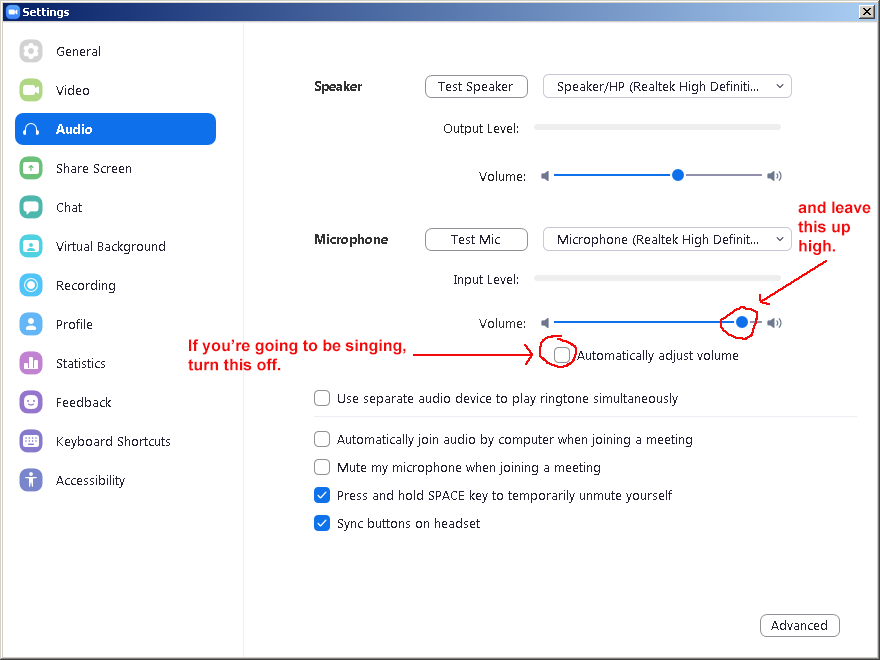Click the speaker Volume slider handle
880x660 pixels.
[x=678, y=175]
